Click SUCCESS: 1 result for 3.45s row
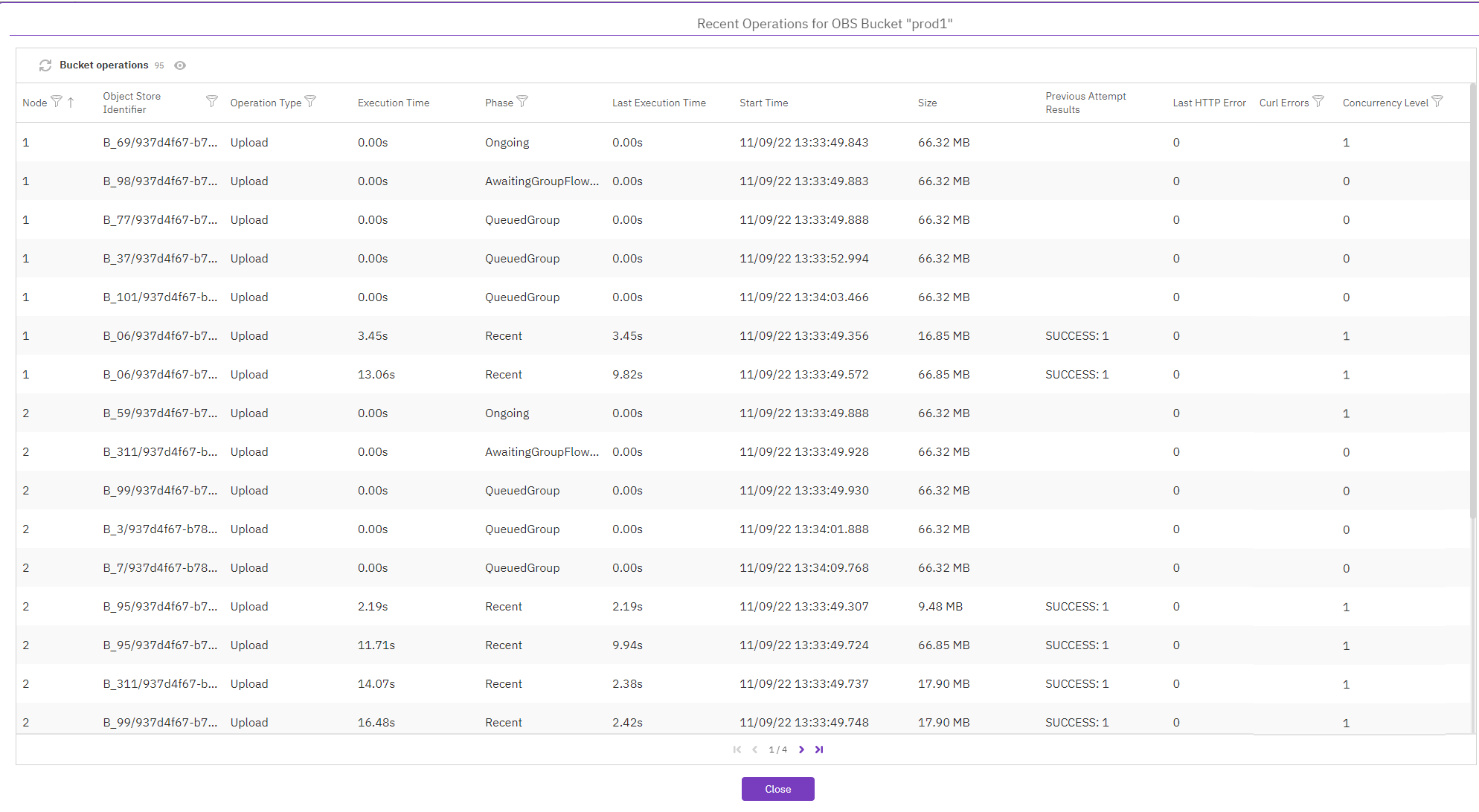This screenshot has height=812, width=1479. 1077,335
